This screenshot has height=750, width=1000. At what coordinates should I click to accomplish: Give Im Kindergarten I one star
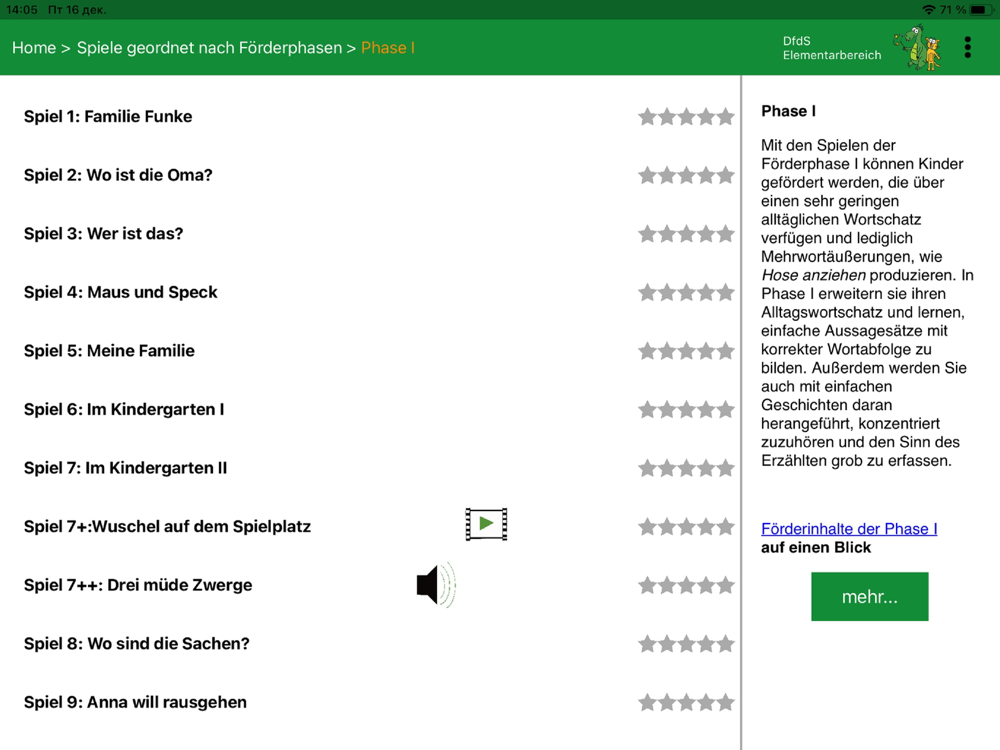point(647,409)
